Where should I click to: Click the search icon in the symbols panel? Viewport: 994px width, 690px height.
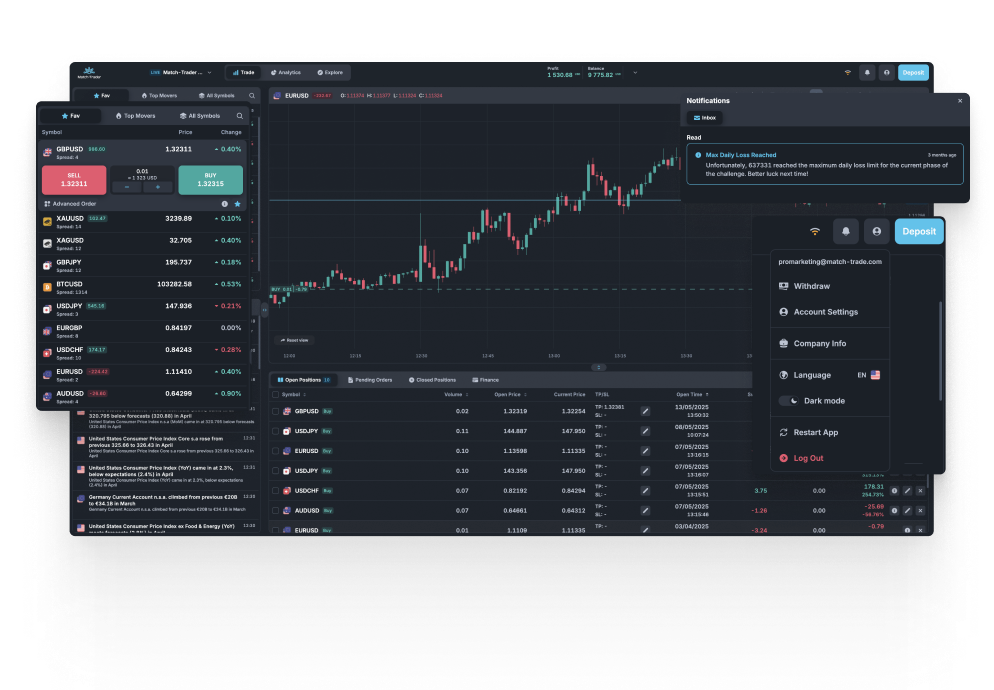241,116
